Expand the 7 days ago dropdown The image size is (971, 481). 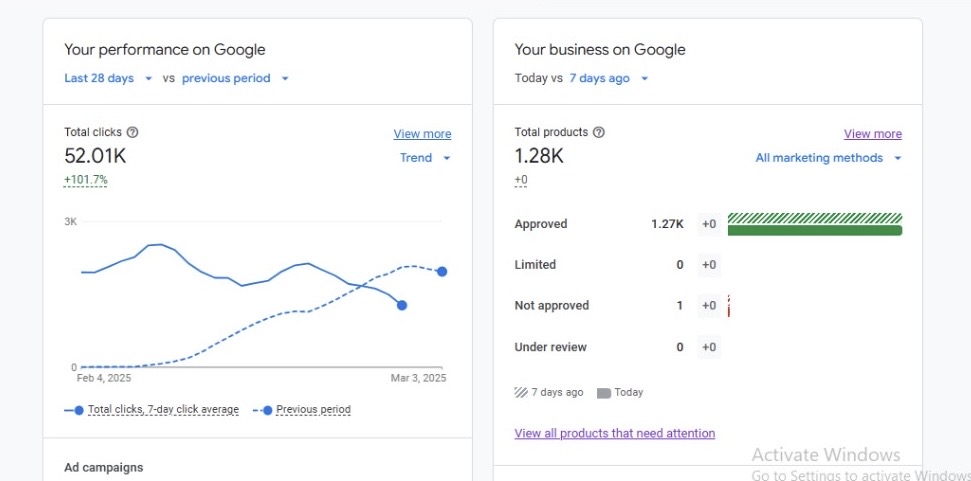click(x=609, y=79)
